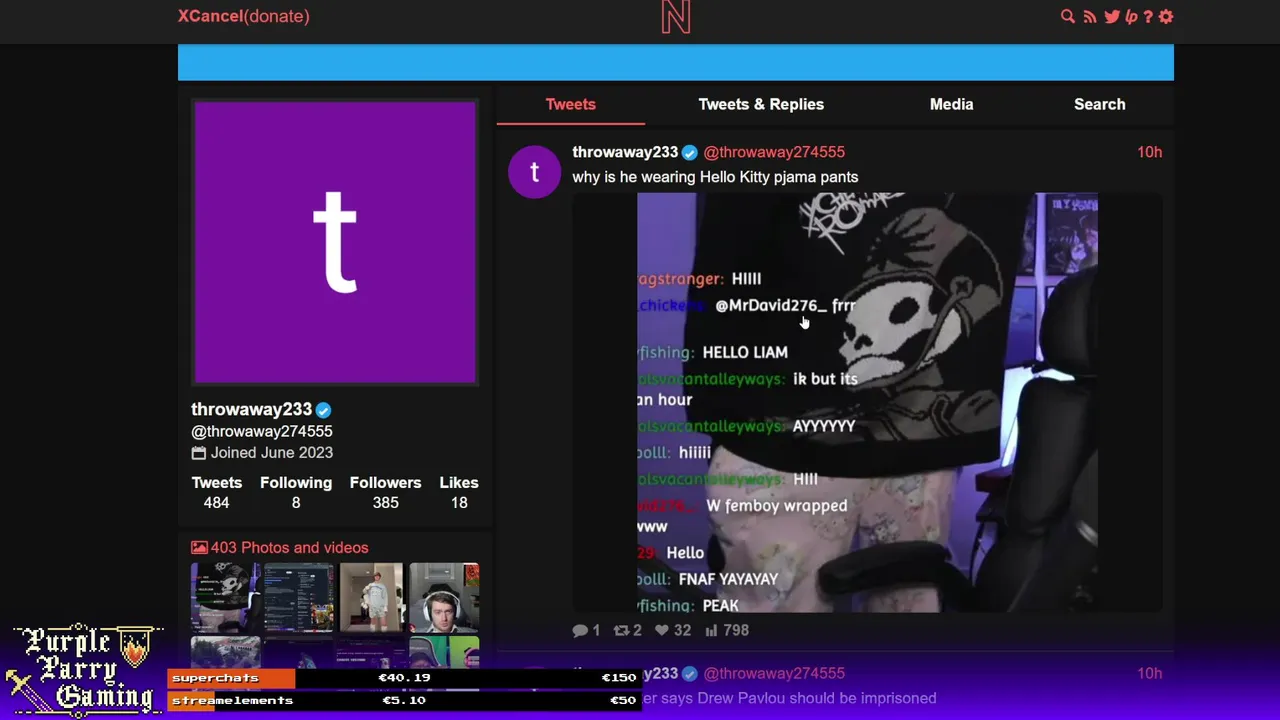Click the purple 't' tweet avatar
Viewport: 1280px width, 720px height.
point(534,172)
